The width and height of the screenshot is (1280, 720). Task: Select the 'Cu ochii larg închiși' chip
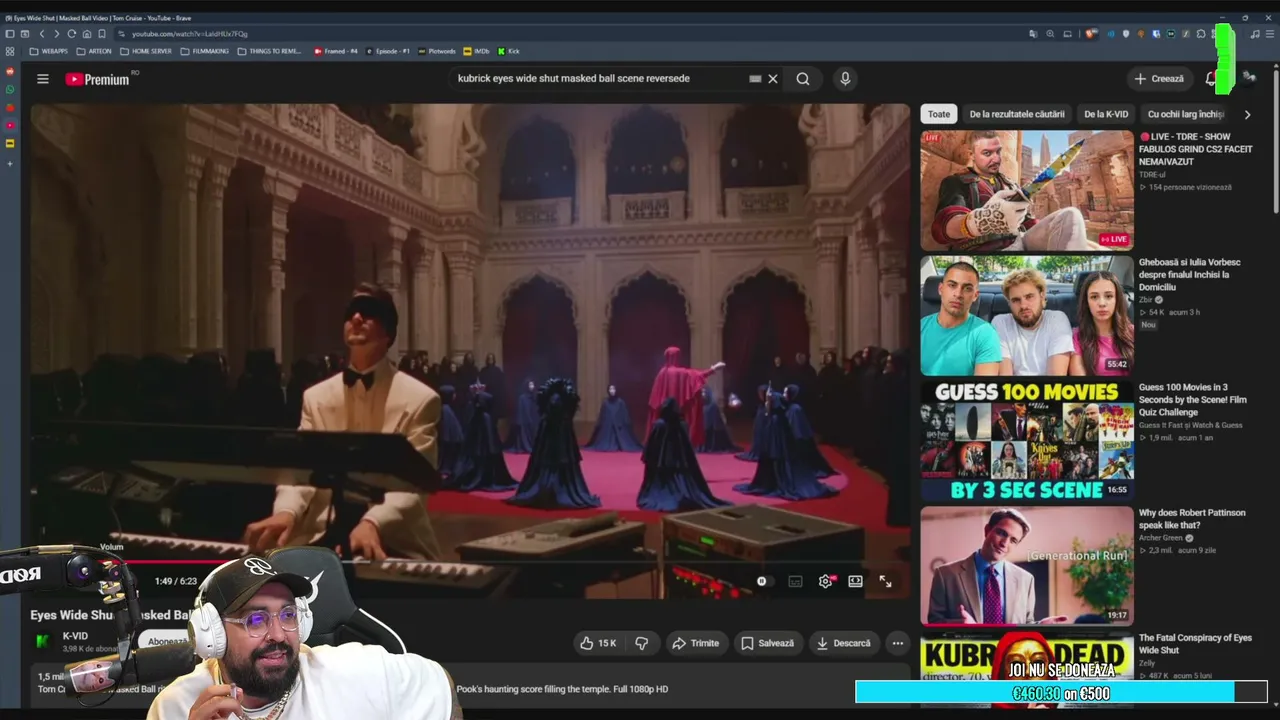pos(1186,114)
